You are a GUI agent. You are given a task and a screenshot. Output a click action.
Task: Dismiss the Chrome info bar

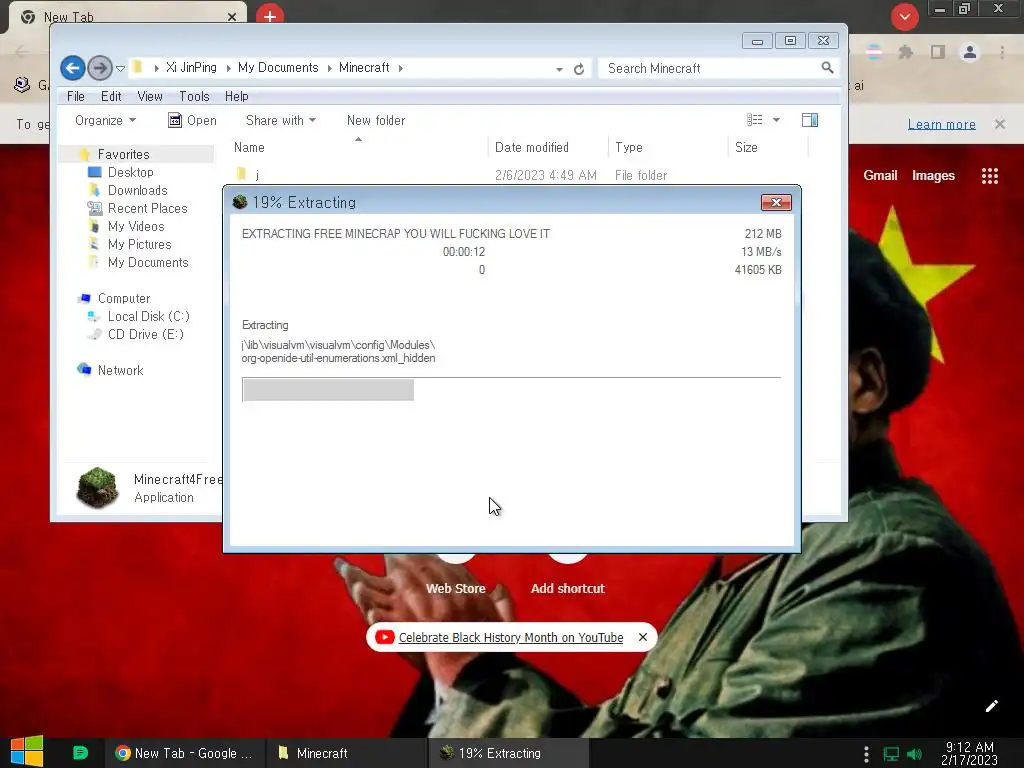pos(999,124)
